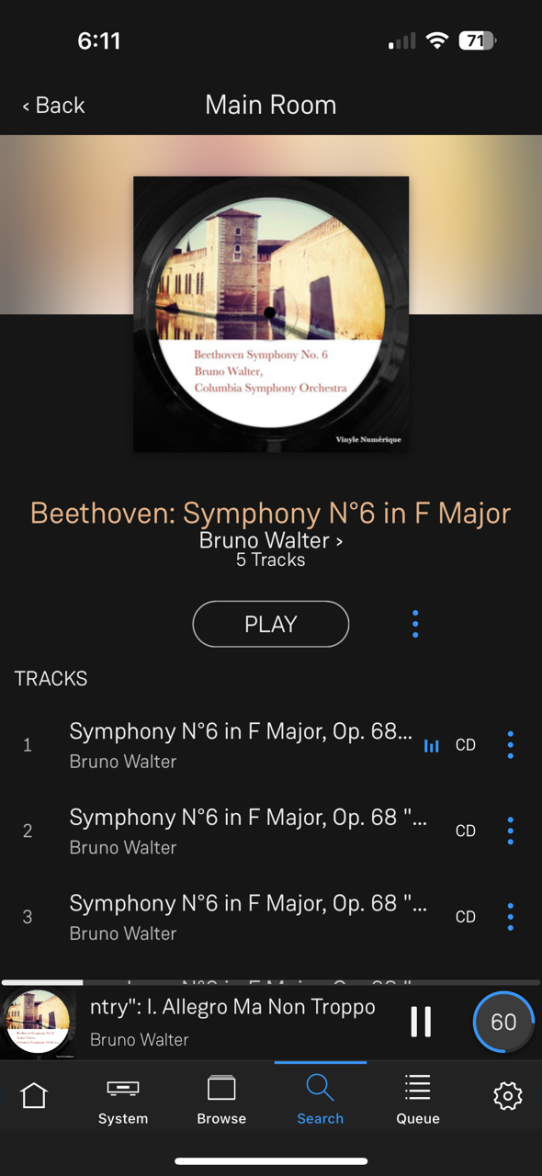Go Back to previous screen

point(53,105)
